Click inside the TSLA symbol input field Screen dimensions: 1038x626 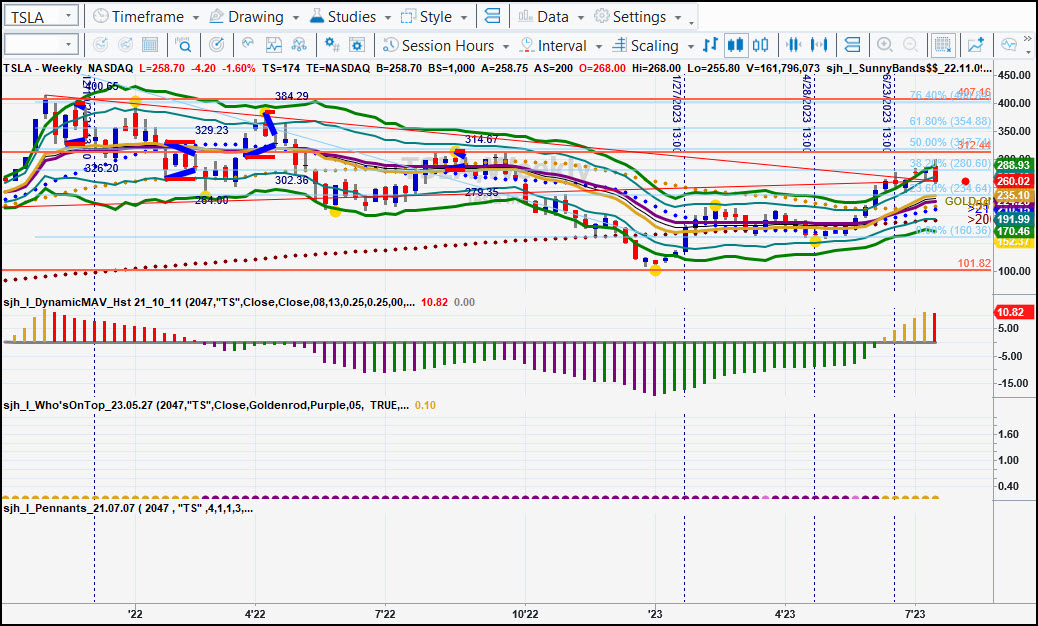(33, 17)
